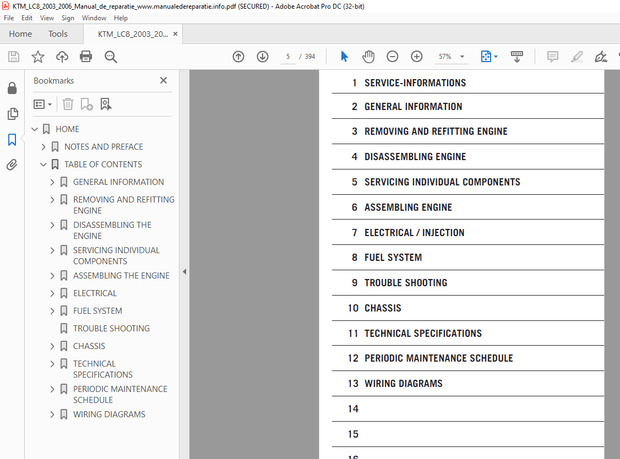
Task: Click the Sign document pen icon
Action: coord(601,57)
